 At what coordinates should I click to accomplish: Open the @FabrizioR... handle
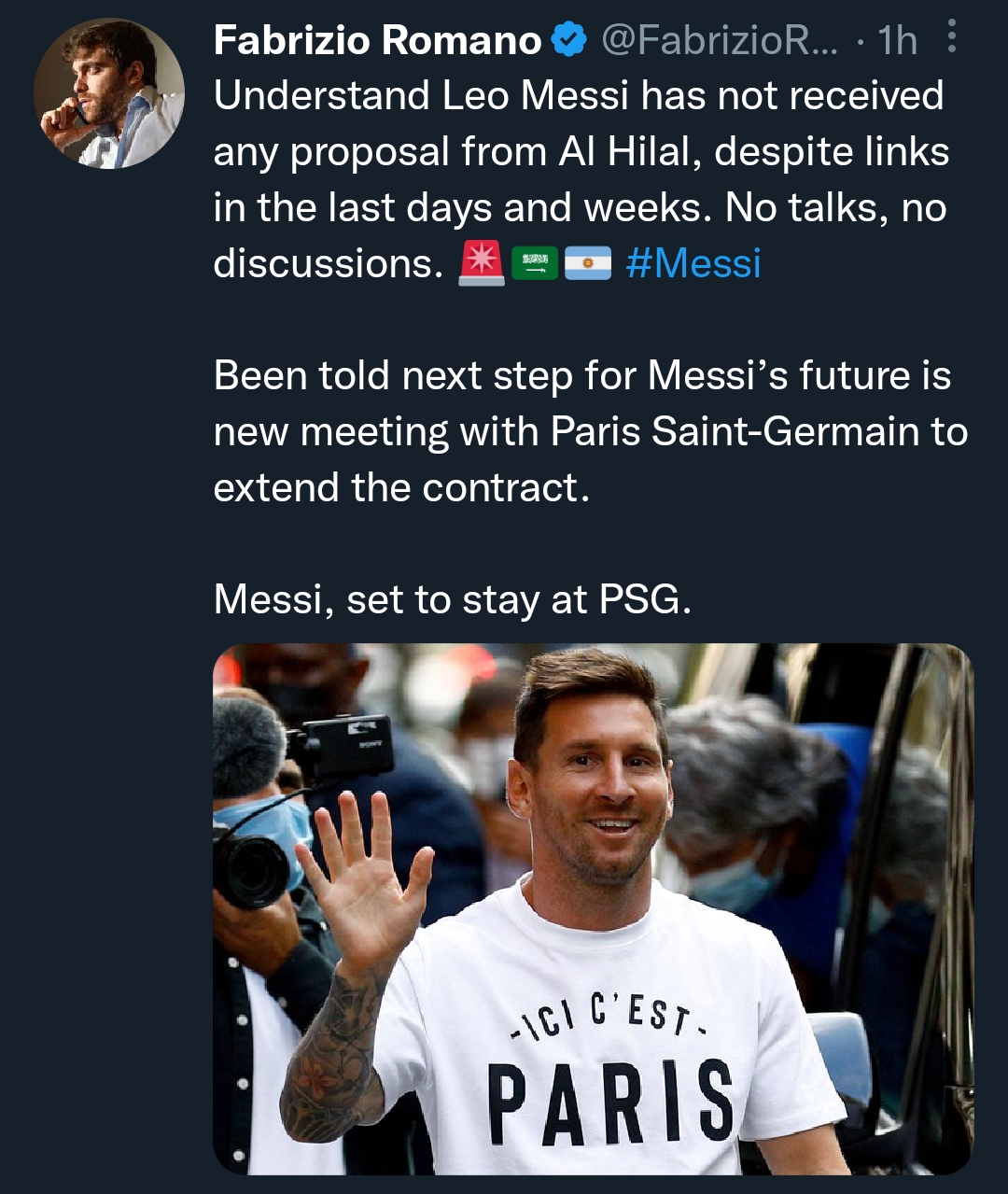coord(720,40)
